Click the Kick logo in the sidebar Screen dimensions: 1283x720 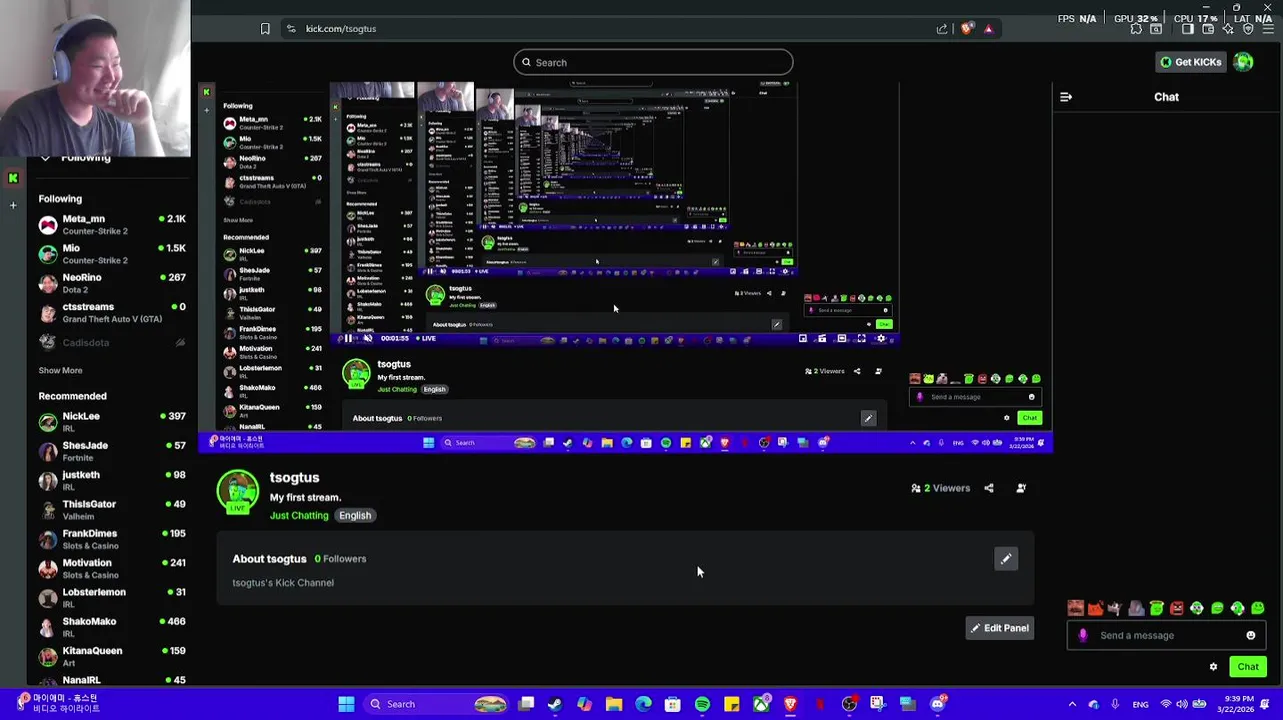click(13, 178)
